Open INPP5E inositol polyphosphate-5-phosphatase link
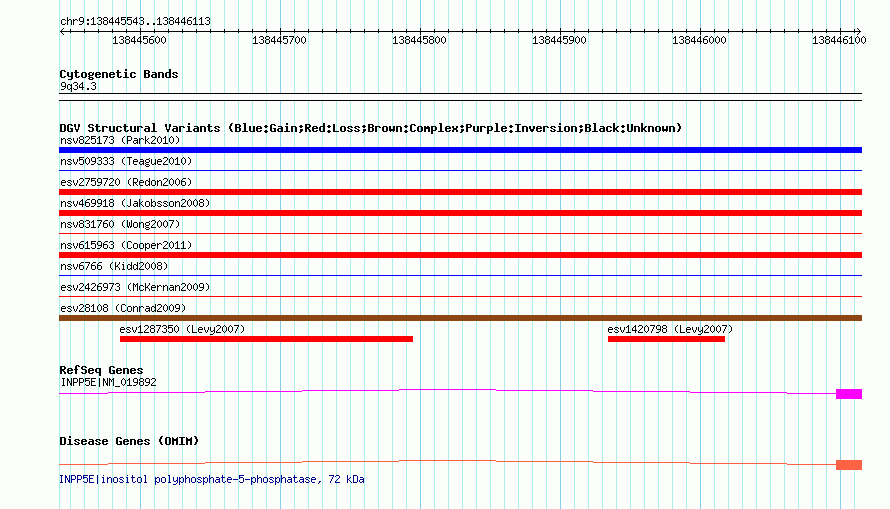This screenshot has width=890, height=509. (212, 479)
